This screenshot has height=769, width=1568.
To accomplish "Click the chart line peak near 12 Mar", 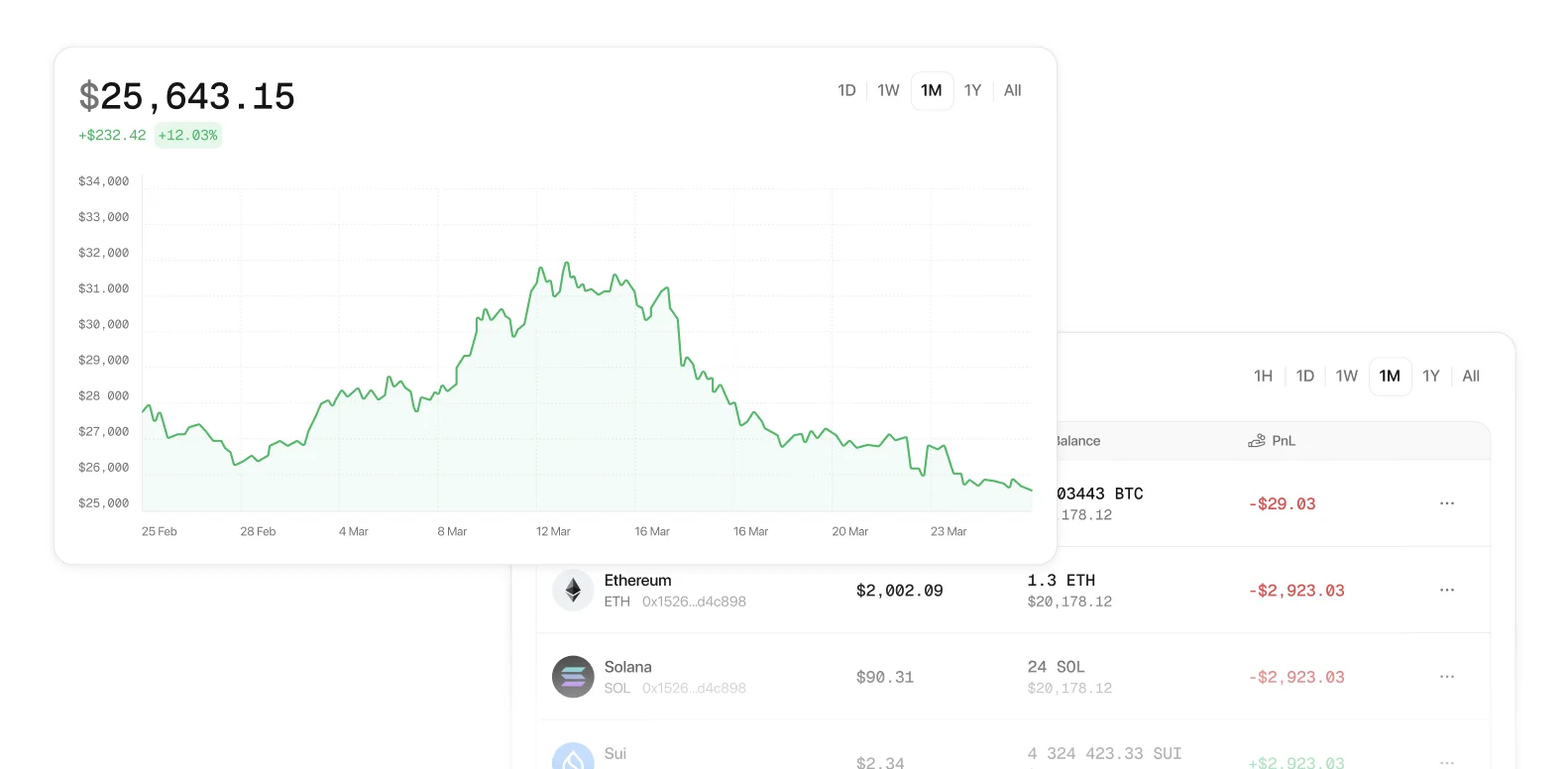I will click(566, 264).
